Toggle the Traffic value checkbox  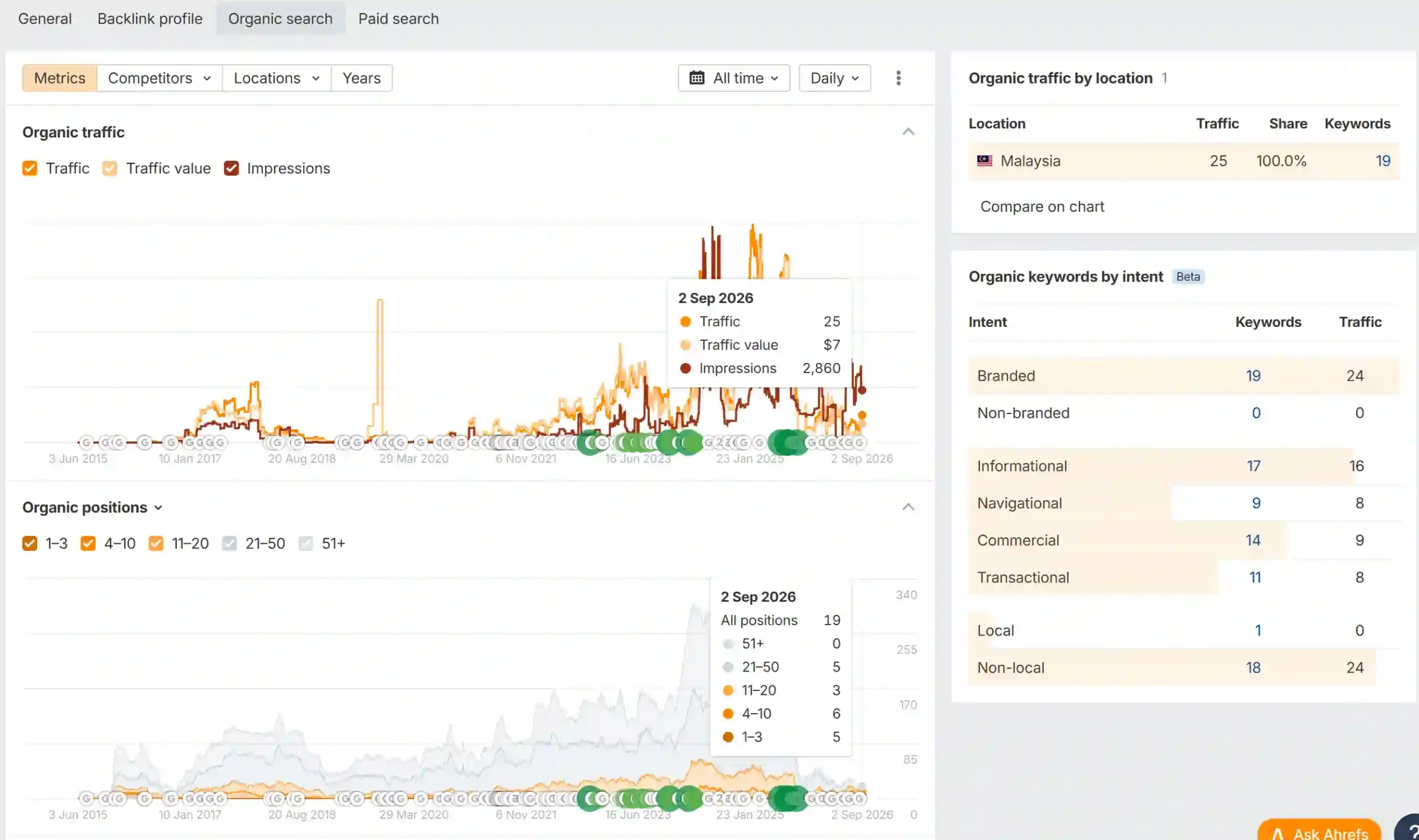pos(110,168)
